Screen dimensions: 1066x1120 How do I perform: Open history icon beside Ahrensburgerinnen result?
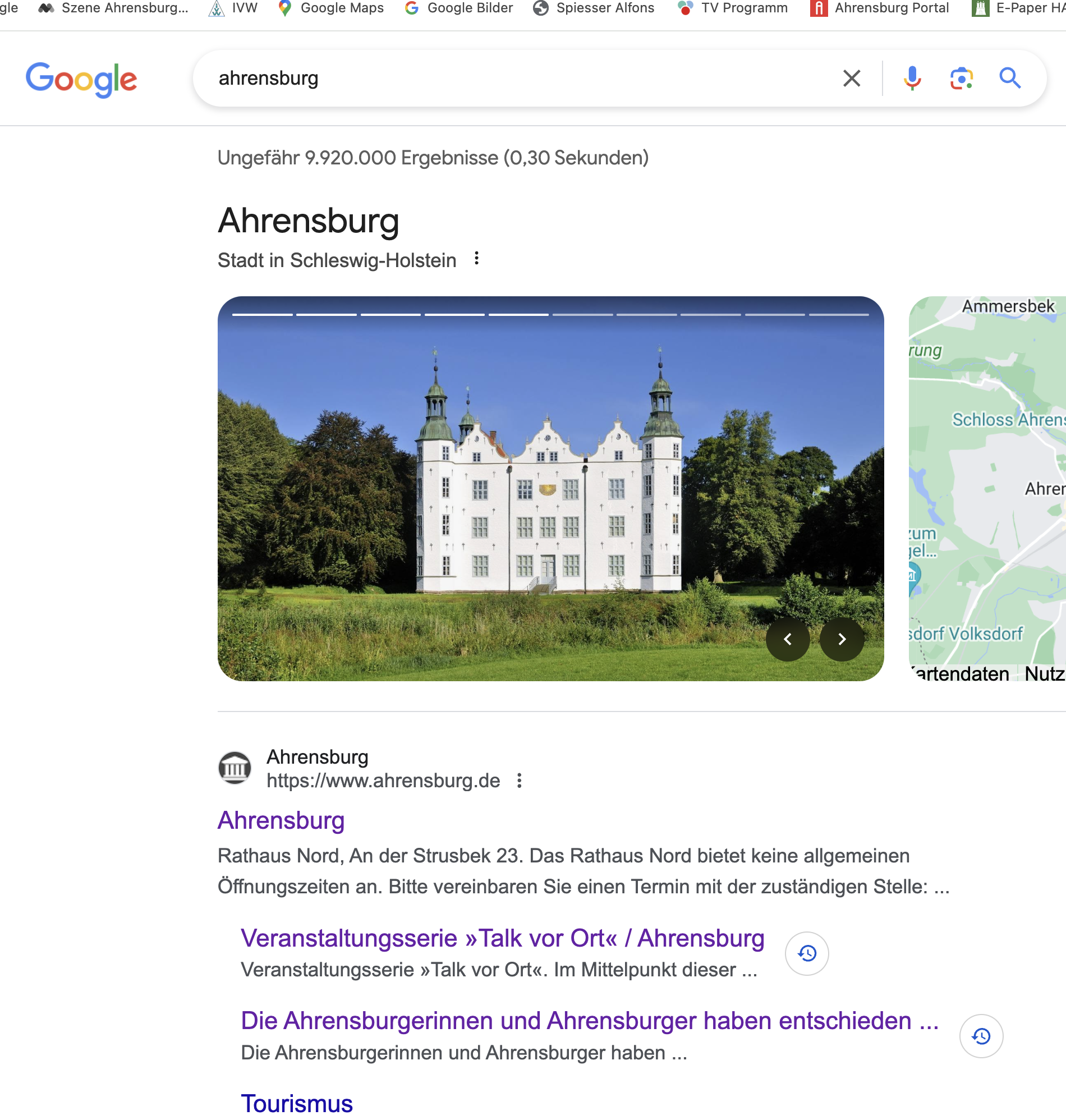click(981, 1036)
